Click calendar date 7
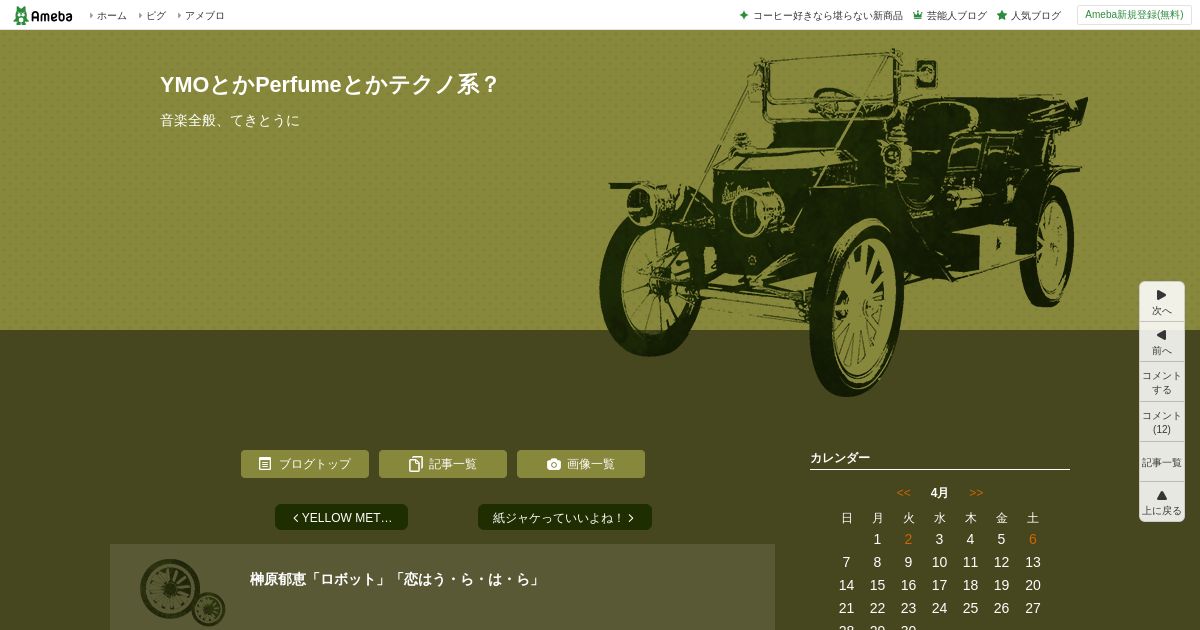 846,562
